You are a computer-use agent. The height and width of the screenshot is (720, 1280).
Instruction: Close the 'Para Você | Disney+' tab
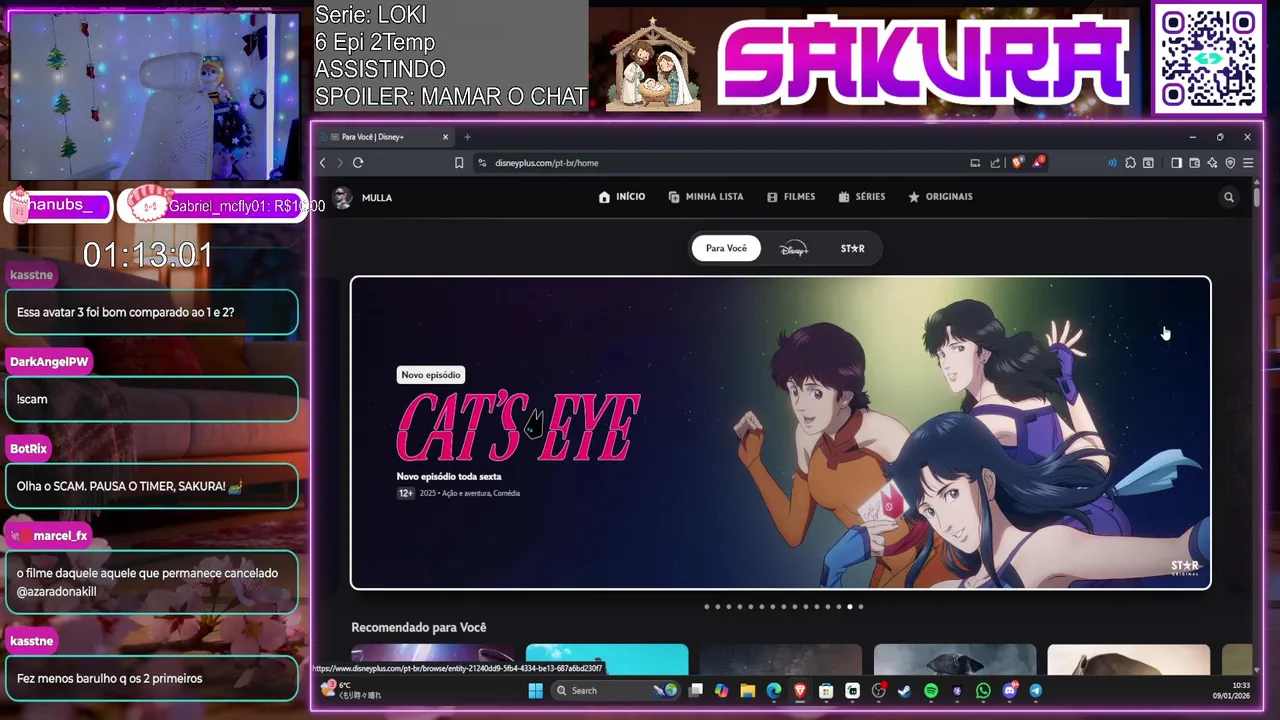(x=445, y=137)
